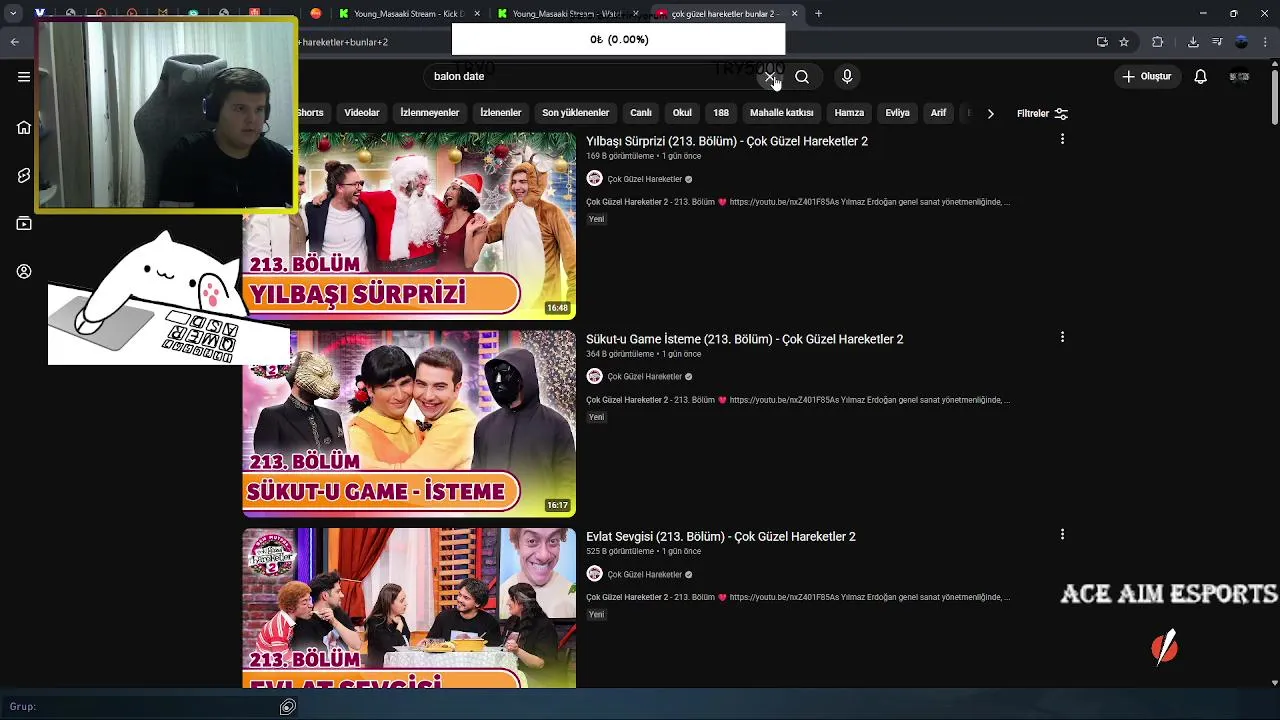Open the browser extensions puzzle icon

[1158, 42]
